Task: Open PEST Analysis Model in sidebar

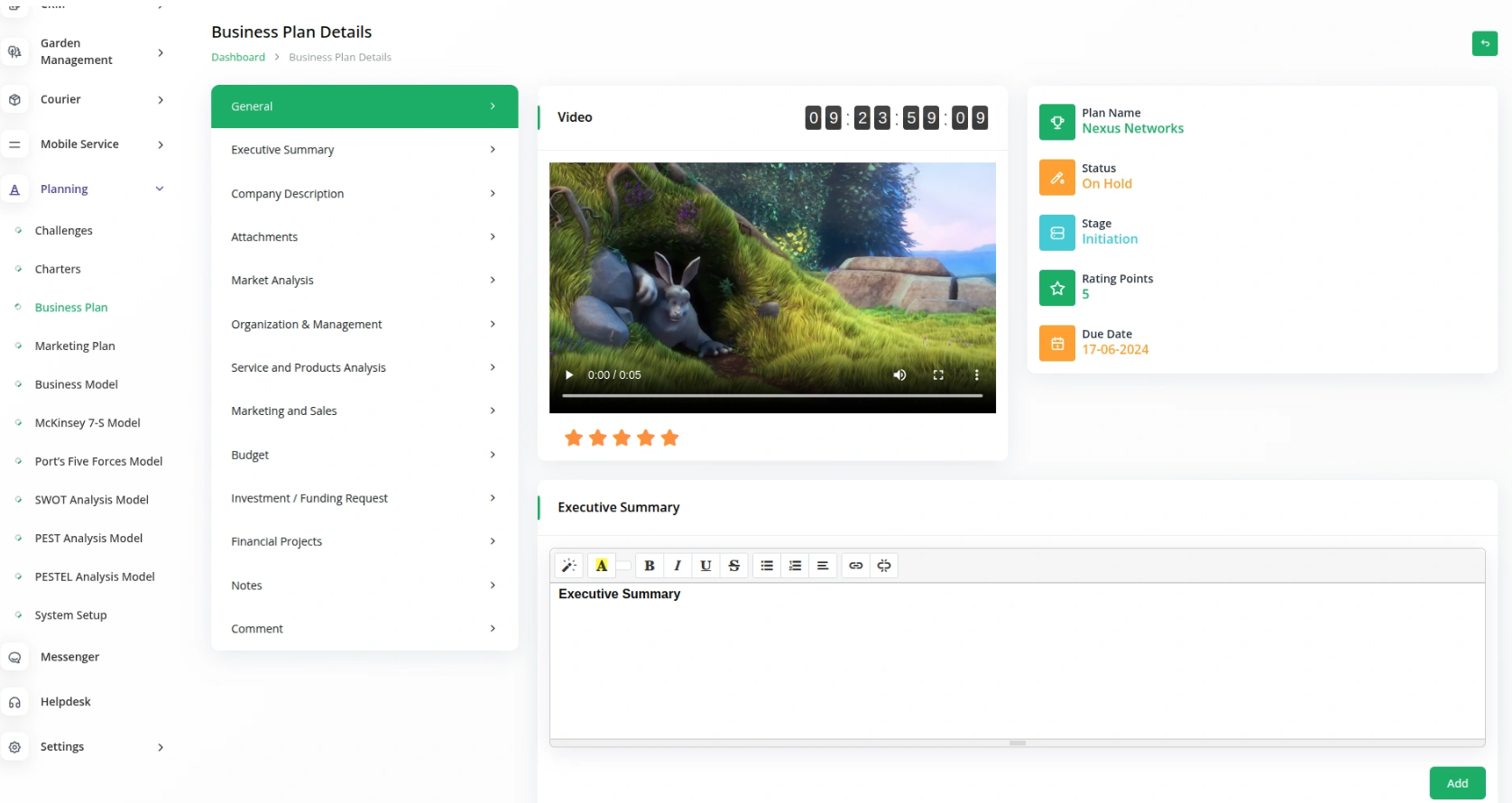Action: point(88,538)
